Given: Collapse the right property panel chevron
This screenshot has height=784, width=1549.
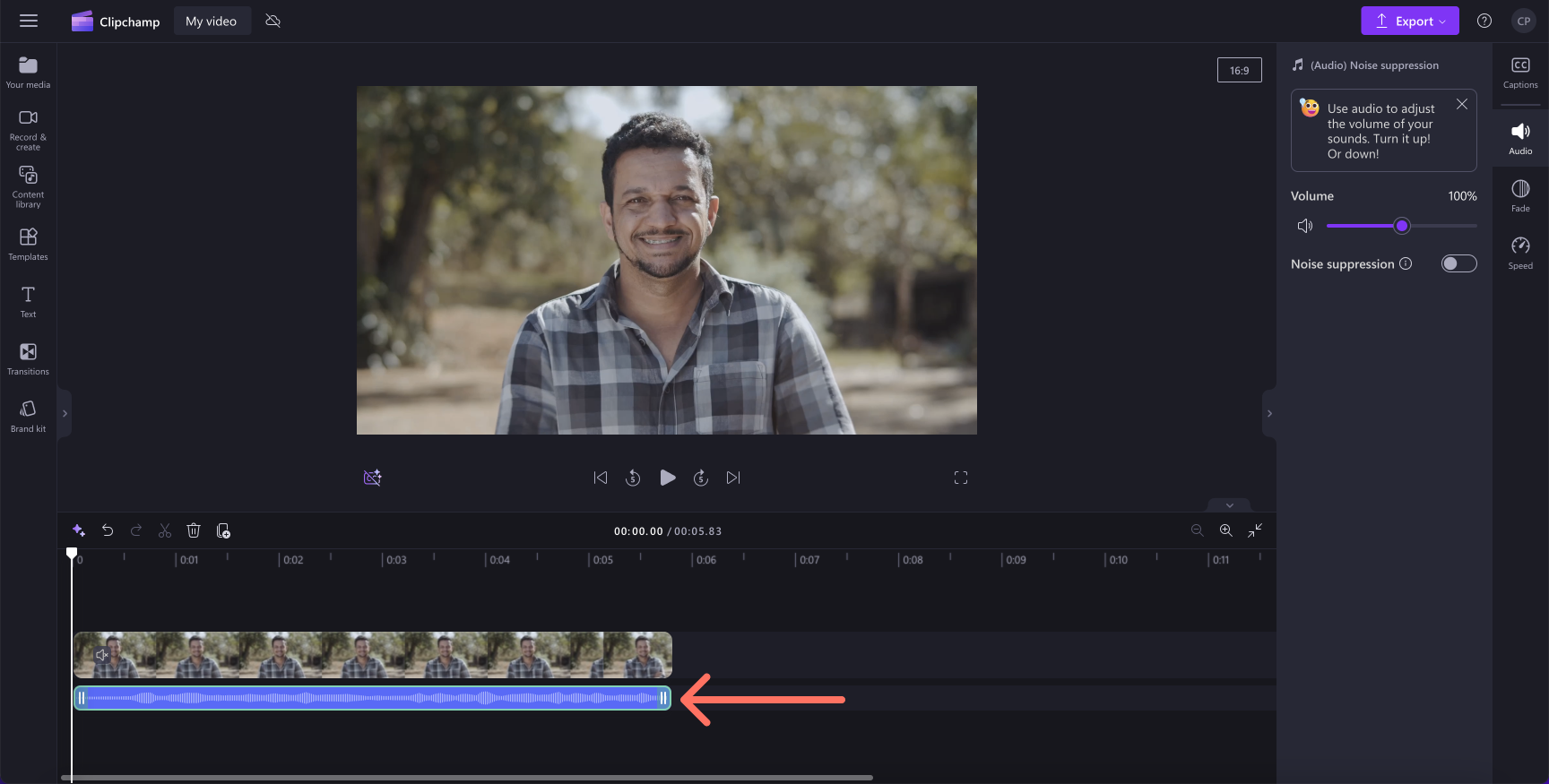Looking at the screenshot, I should 1268,413.
